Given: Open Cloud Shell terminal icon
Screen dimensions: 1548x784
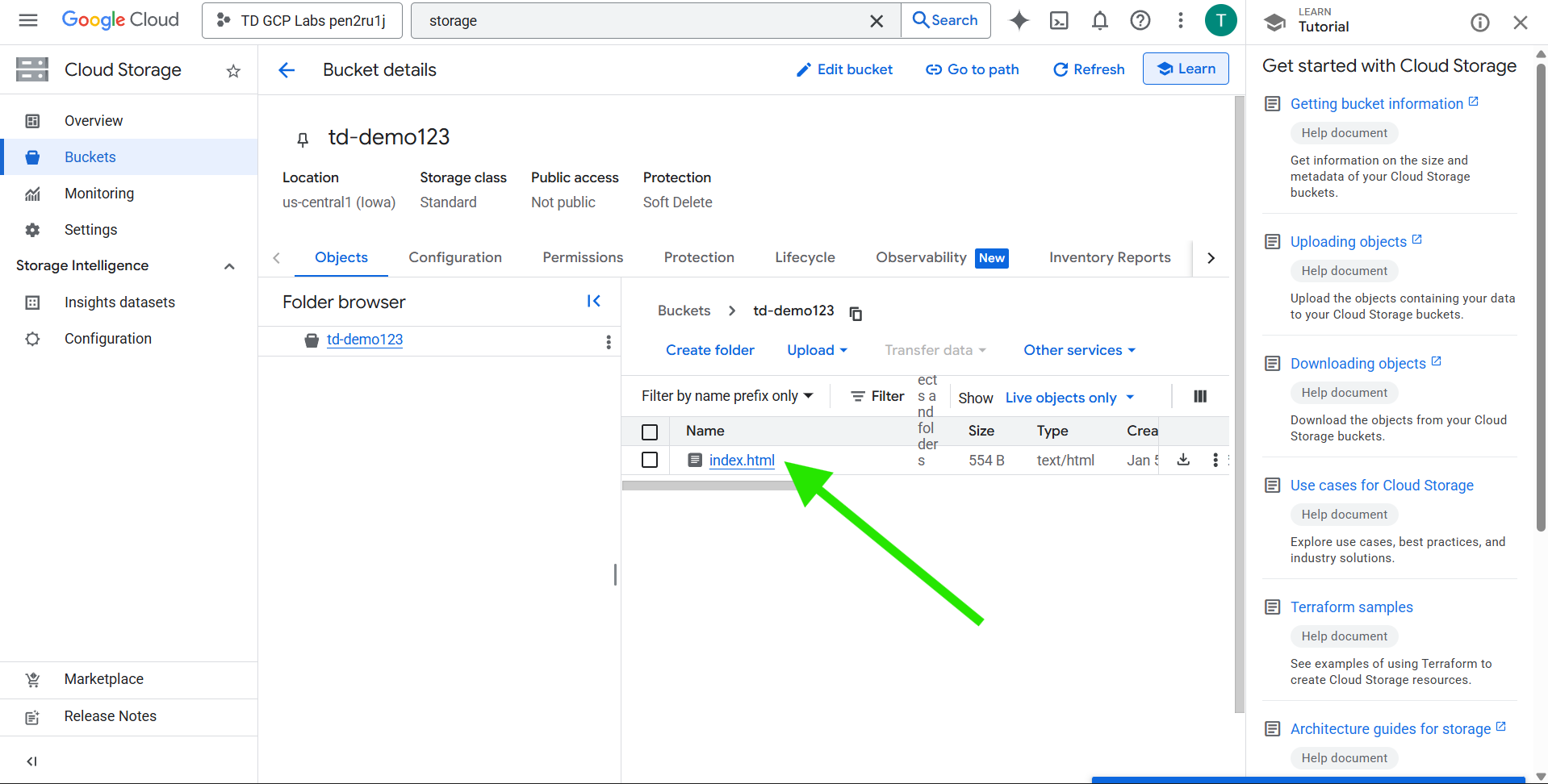Looking at the screenshot, I should 1059,21.
